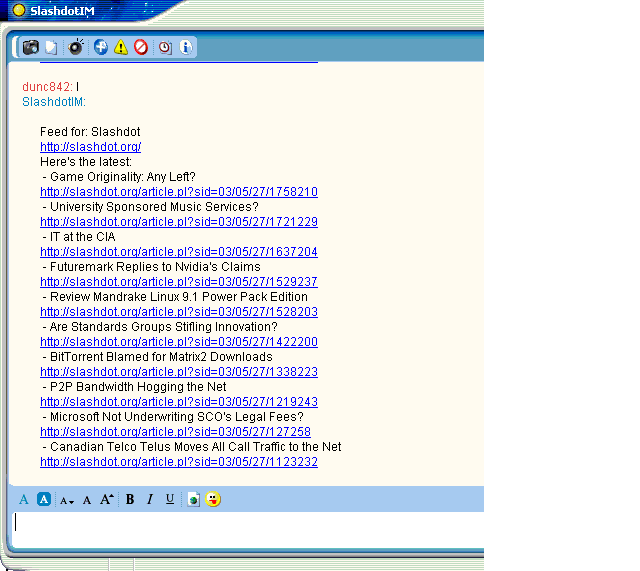
Task: Click headline 'BitTorrent Blamed for Matrix2 Downloads'
Action: 161,357
